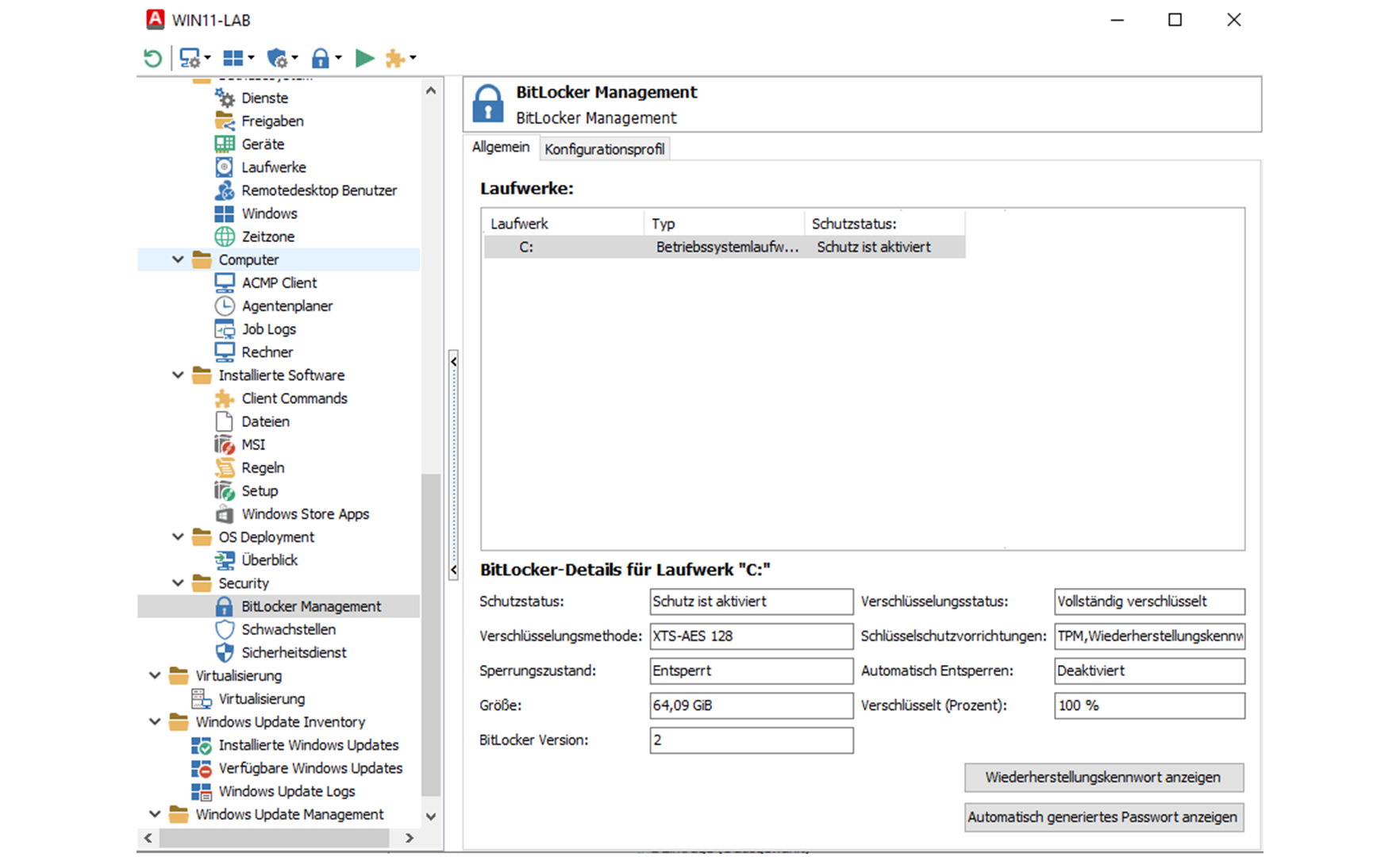Click horizontal scrollbar left arrow
The height and width of the screenshot is (857, 1400).
coord(148,838)
